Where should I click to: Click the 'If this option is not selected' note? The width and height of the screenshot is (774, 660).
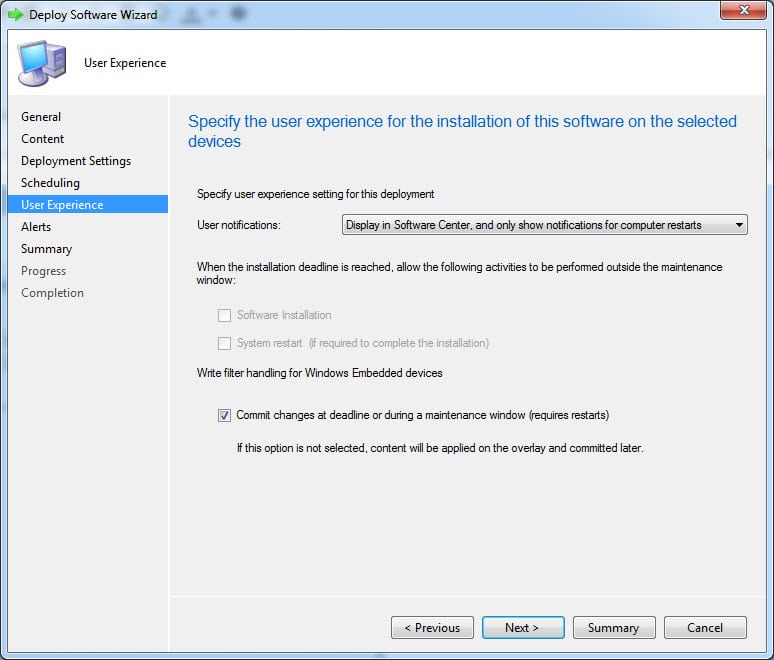440,448
